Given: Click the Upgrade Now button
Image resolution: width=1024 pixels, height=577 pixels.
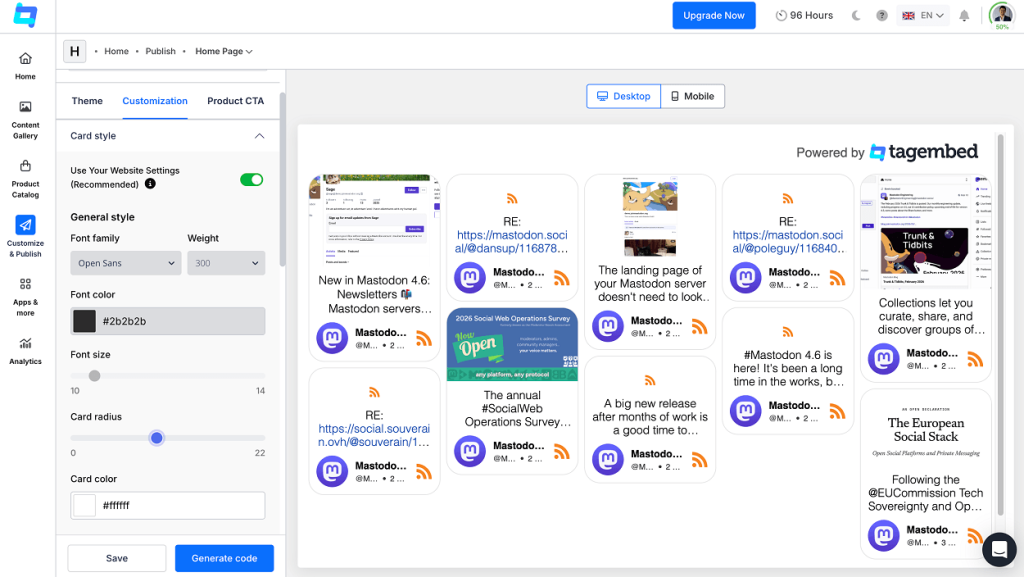Looking at the screenshot, I should [x=714, y=16].
